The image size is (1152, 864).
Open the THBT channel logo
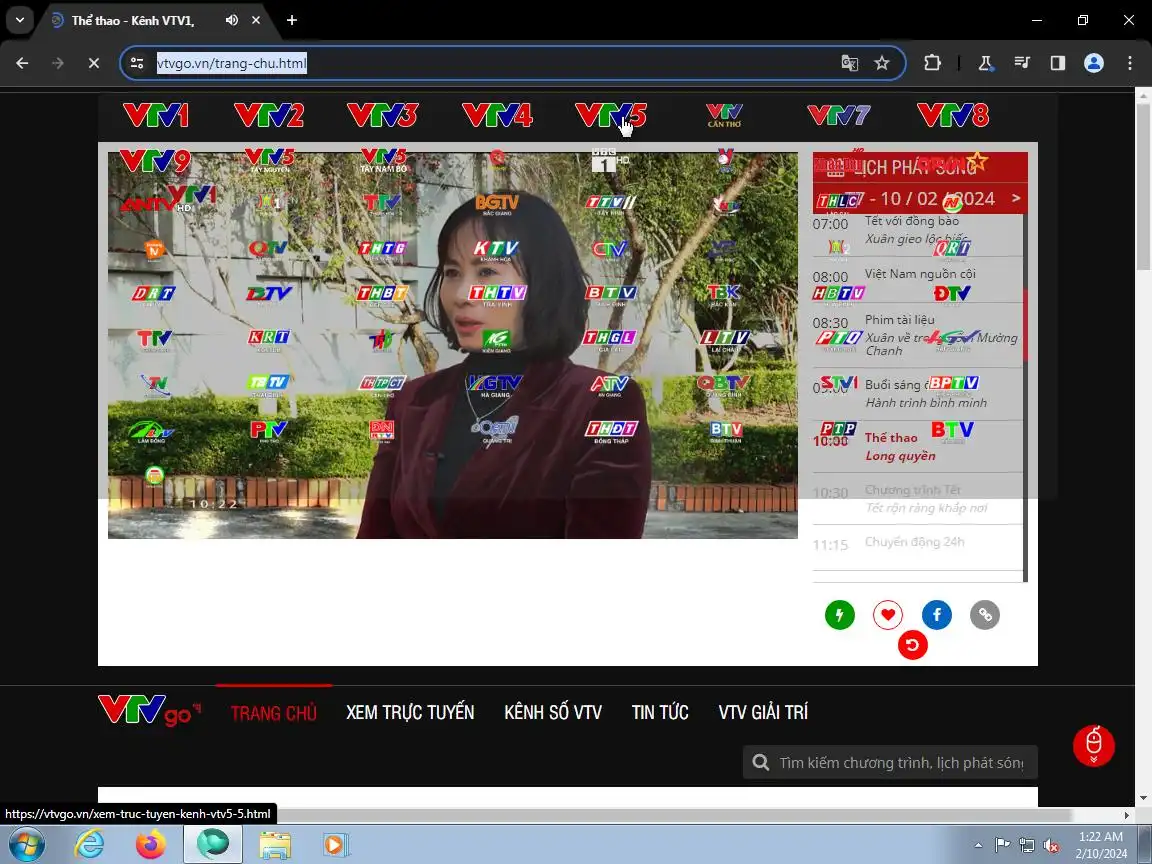pos(383,295)
